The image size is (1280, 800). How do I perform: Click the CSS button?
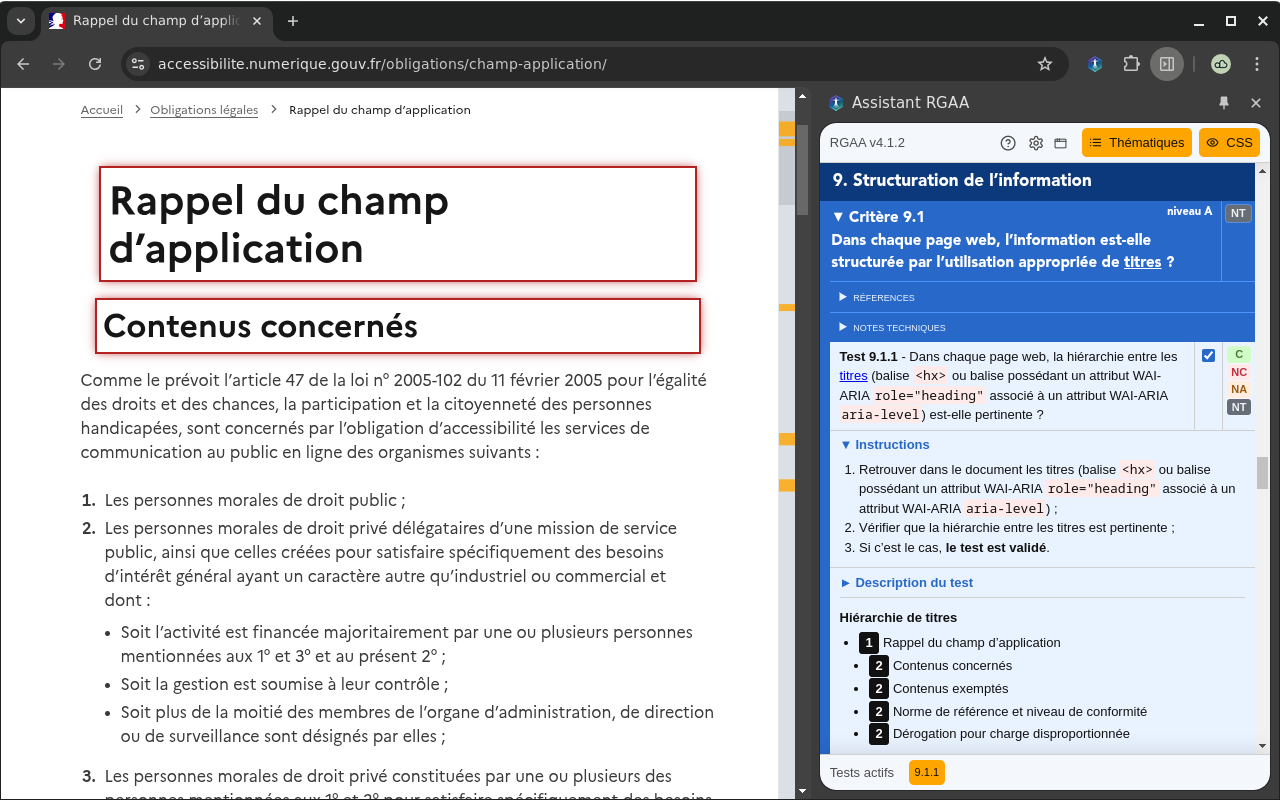(1229, 143)
